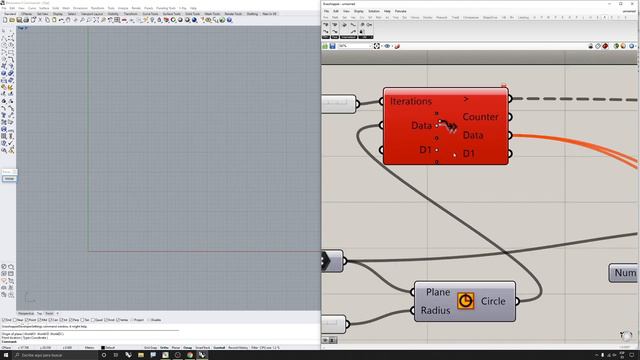Click the Iterations input of red component
Image resolution: width=640 pixels, height=360 pixels.
(411, 101)
